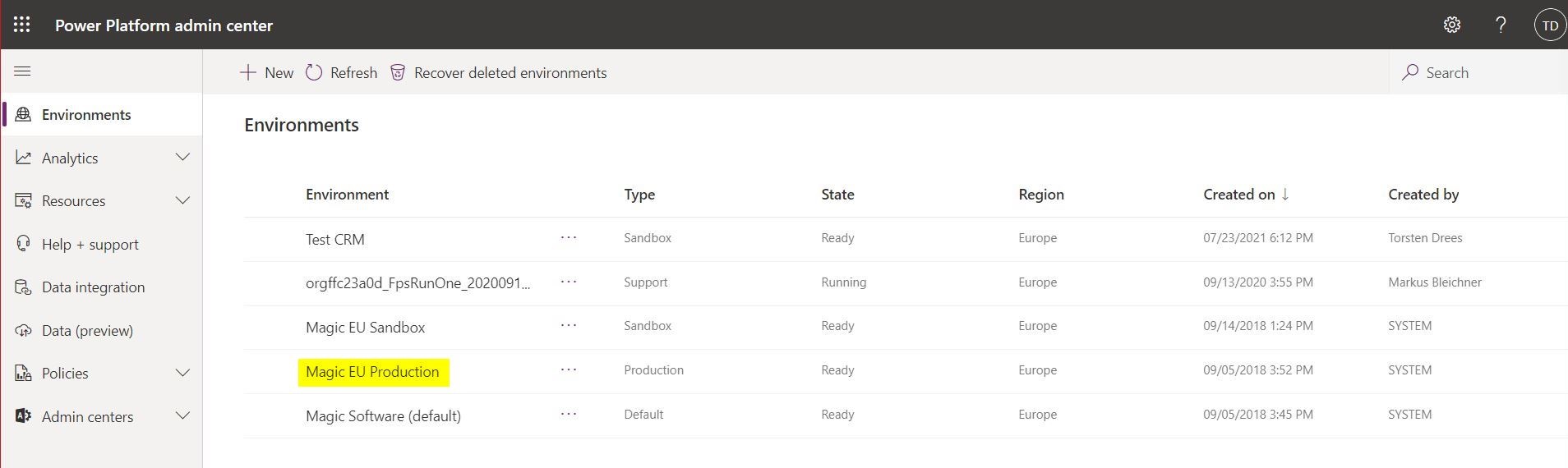Open the app launcher waffle icon
This screenshot has height=468, width=1568.
(x=22, y=25)
